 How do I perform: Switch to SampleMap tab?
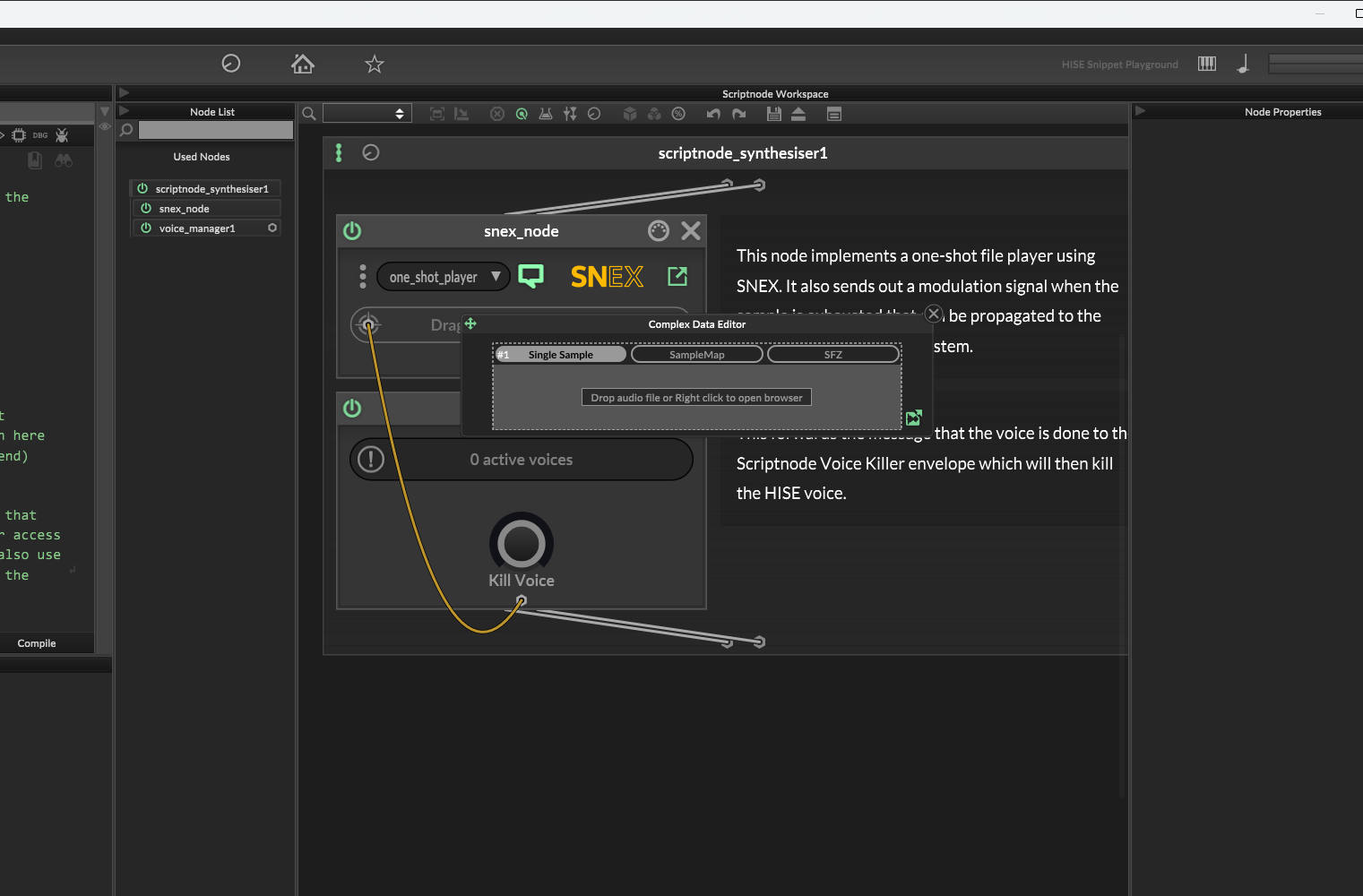pos(697,355)
